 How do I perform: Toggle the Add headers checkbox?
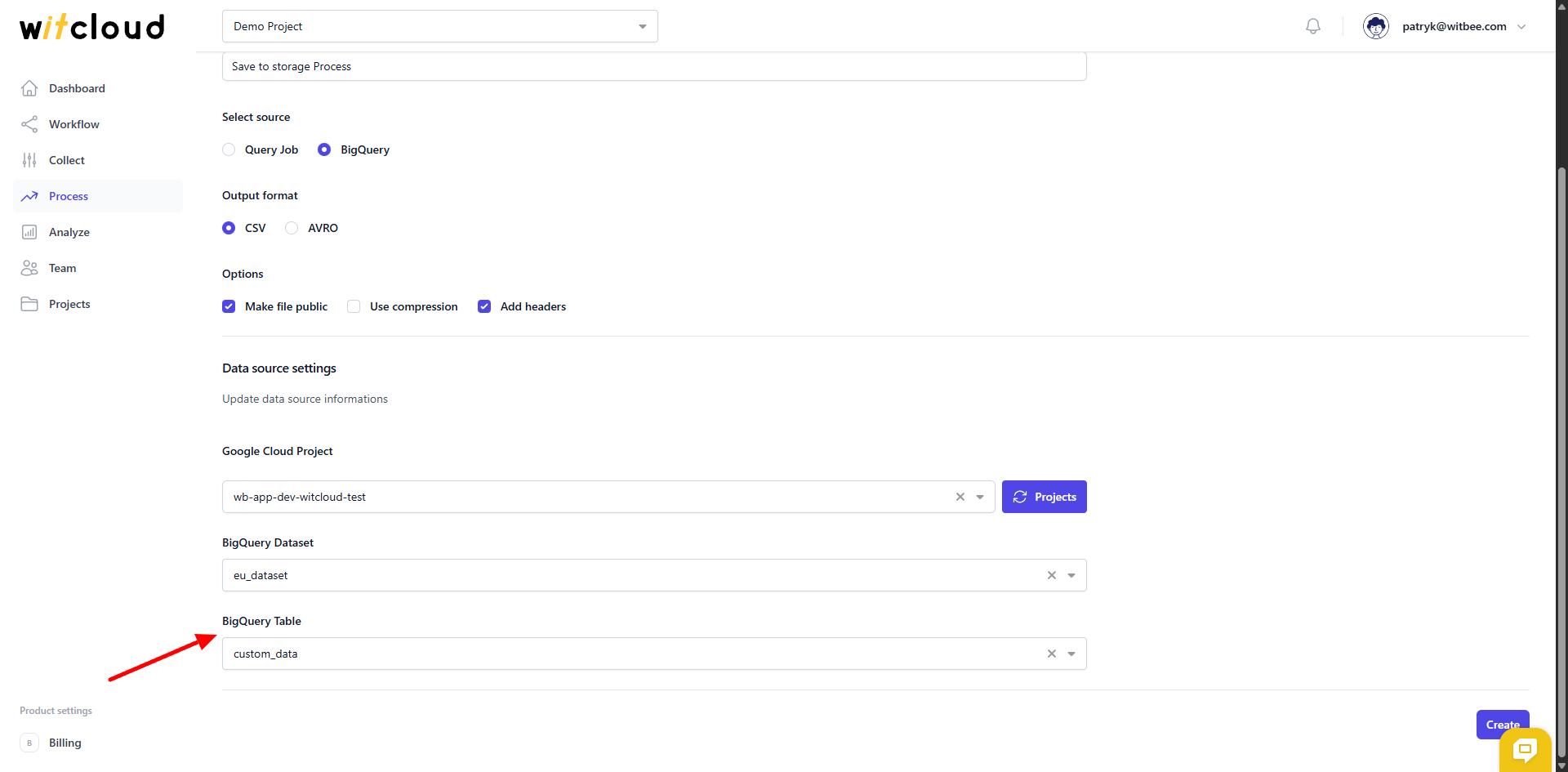(x=484, y=306)
